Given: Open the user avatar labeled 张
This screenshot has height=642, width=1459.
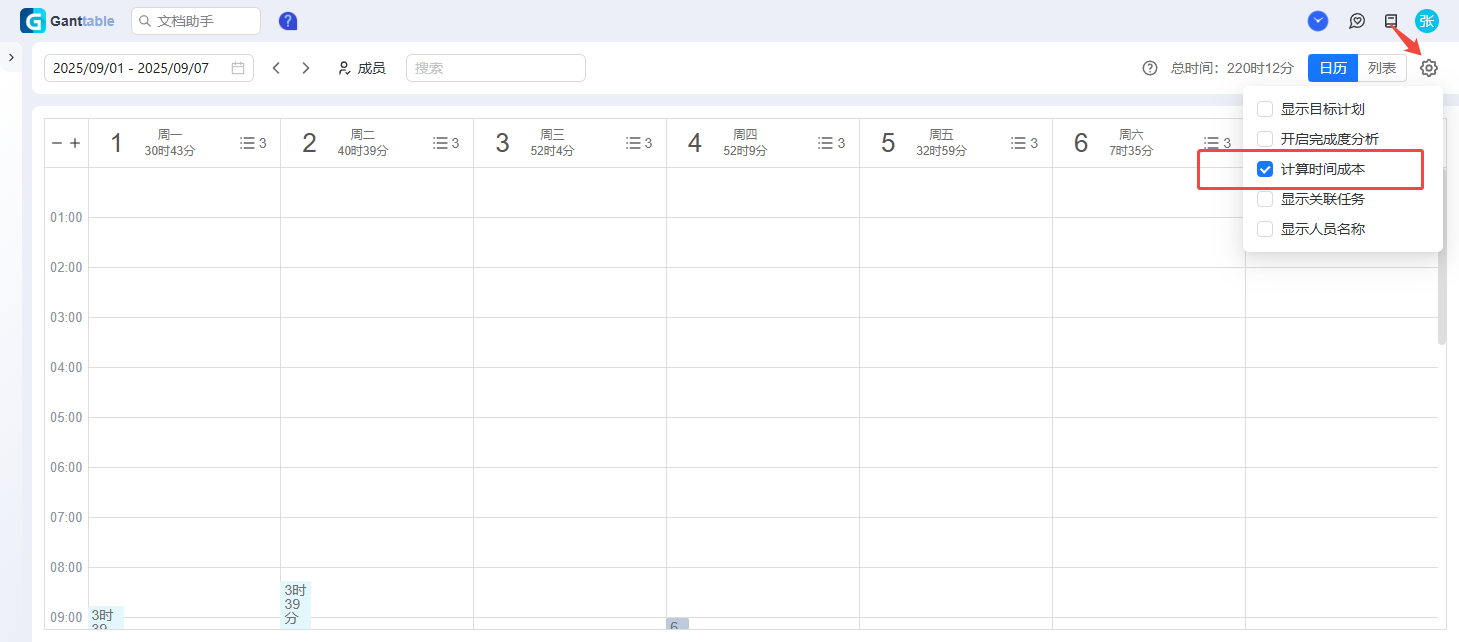Looking at the screenshot, I should coord(1427,21).
